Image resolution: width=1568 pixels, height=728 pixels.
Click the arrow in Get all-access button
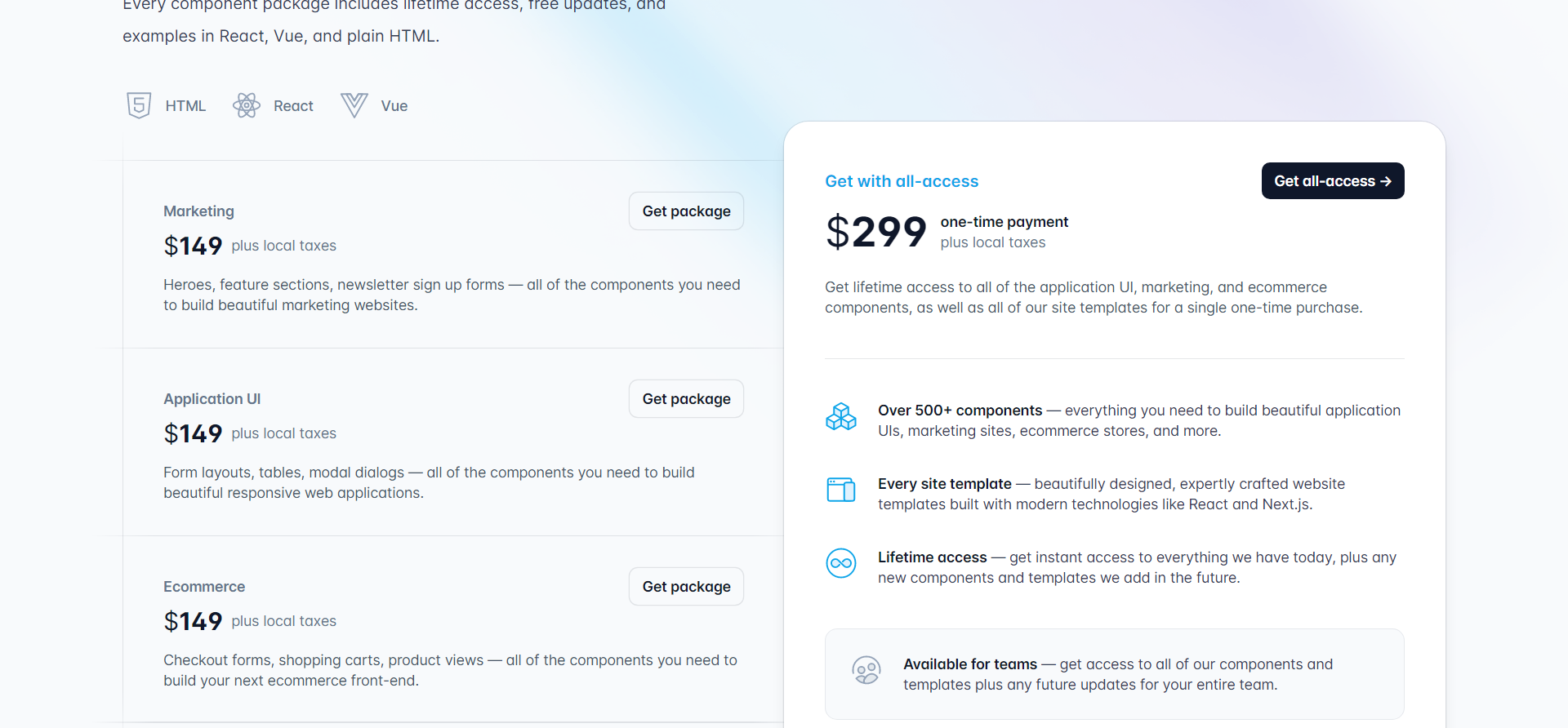[x=1386, y=181]
